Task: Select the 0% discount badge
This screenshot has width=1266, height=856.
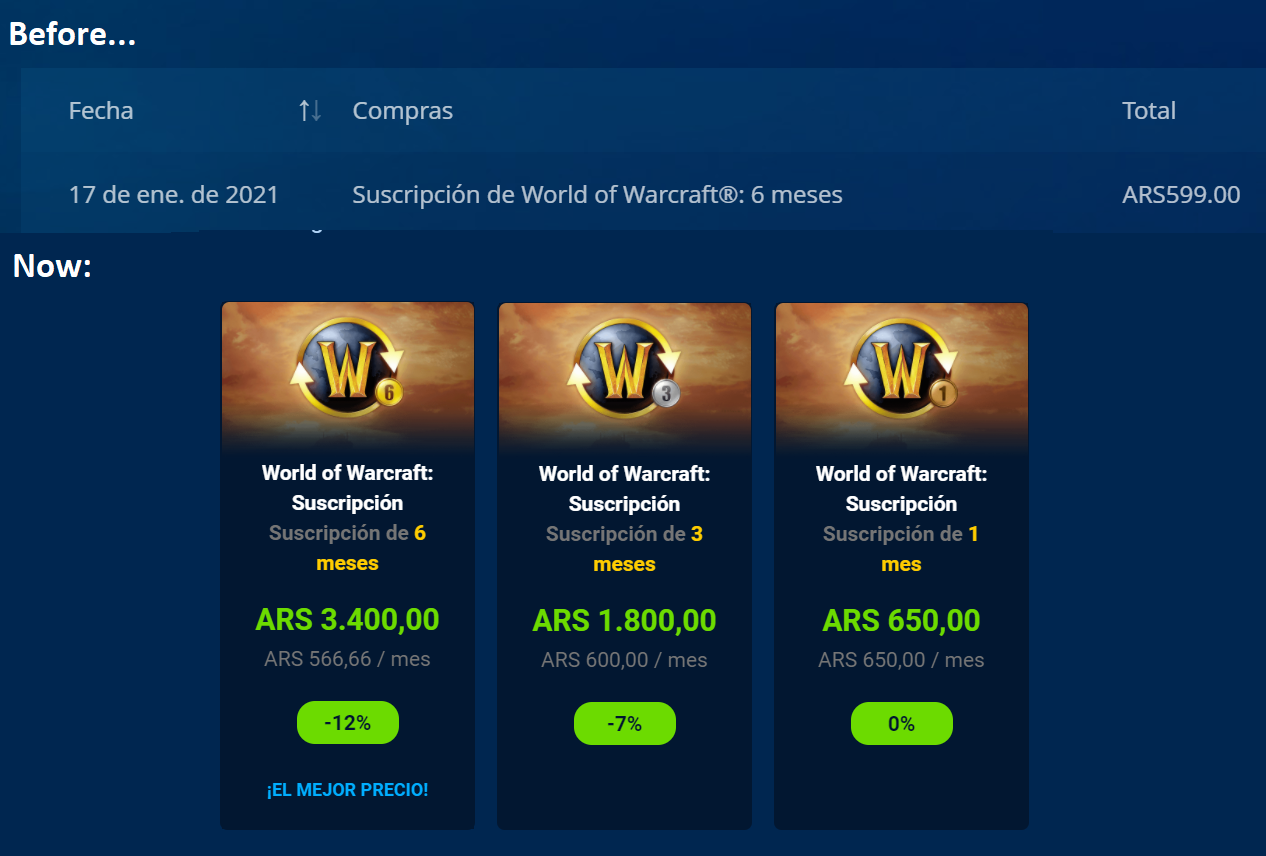Action: [902, 724]
